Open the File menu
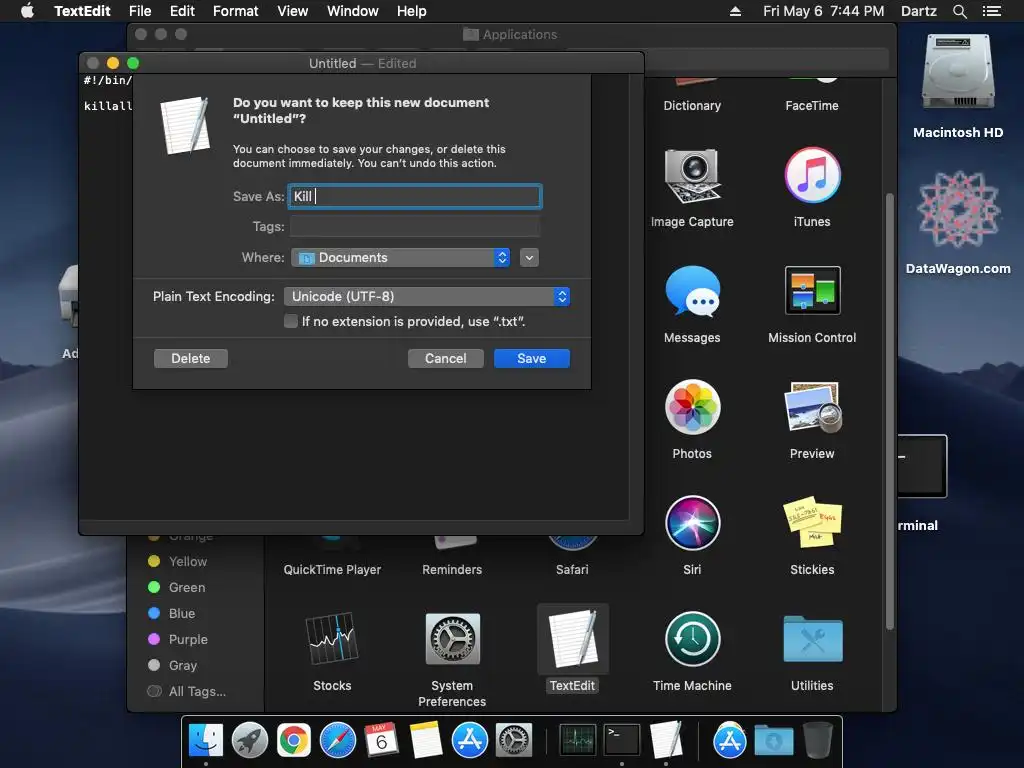 click(x=140, y=11)
